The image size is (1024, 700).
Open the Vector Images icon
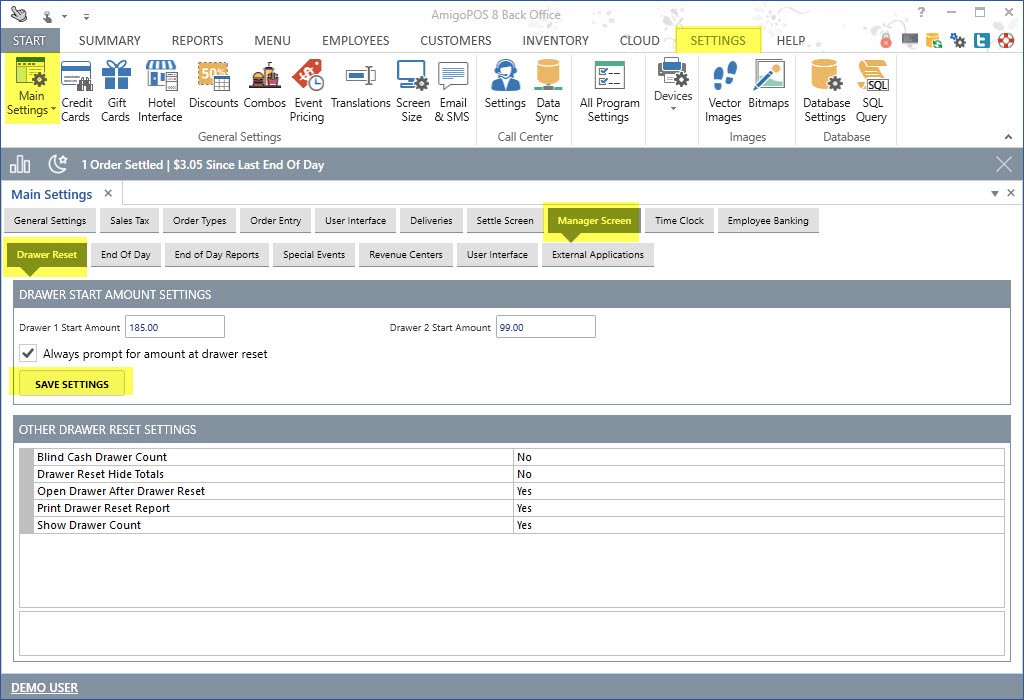click(x=723, y=89)
